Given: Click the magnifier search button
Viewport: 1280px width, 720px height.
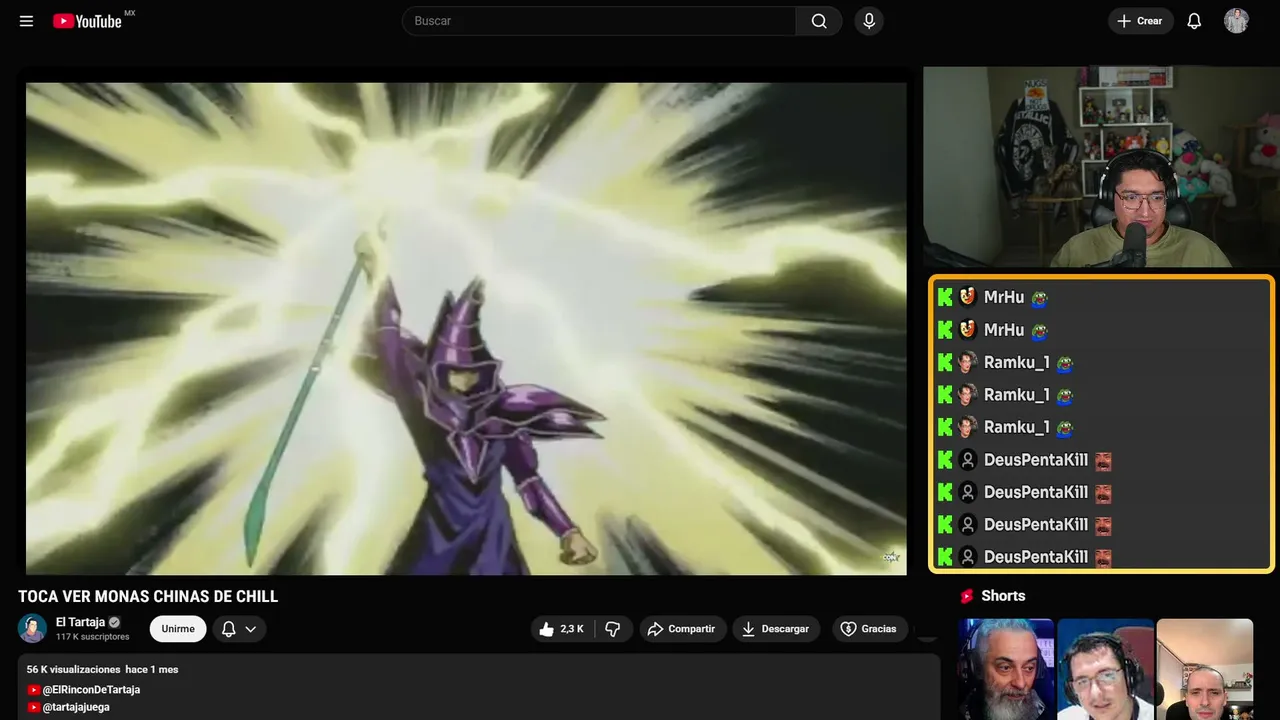Looking at the screenshot, I should click(819, 21).
